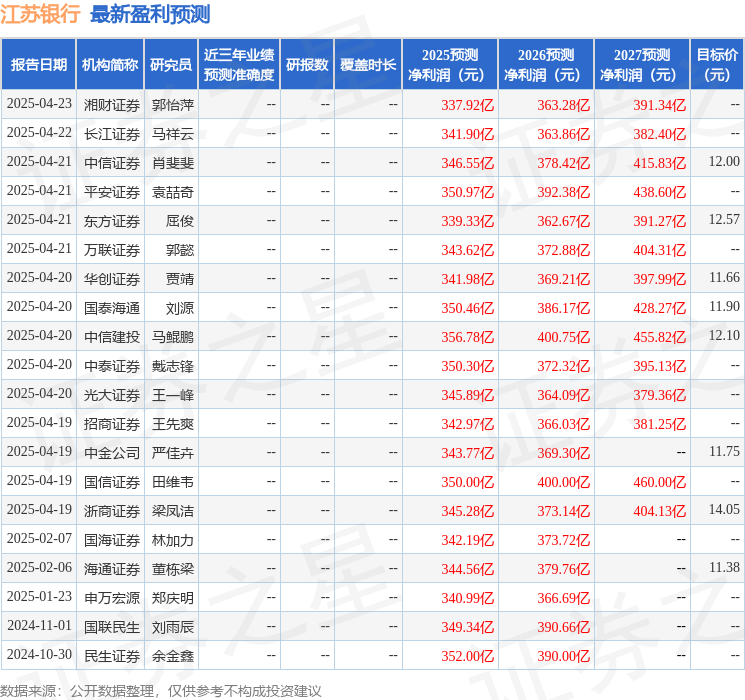Screen dimensions: 745x700
Task: Select the 湘财证券 institution cell
Action: 112,105
